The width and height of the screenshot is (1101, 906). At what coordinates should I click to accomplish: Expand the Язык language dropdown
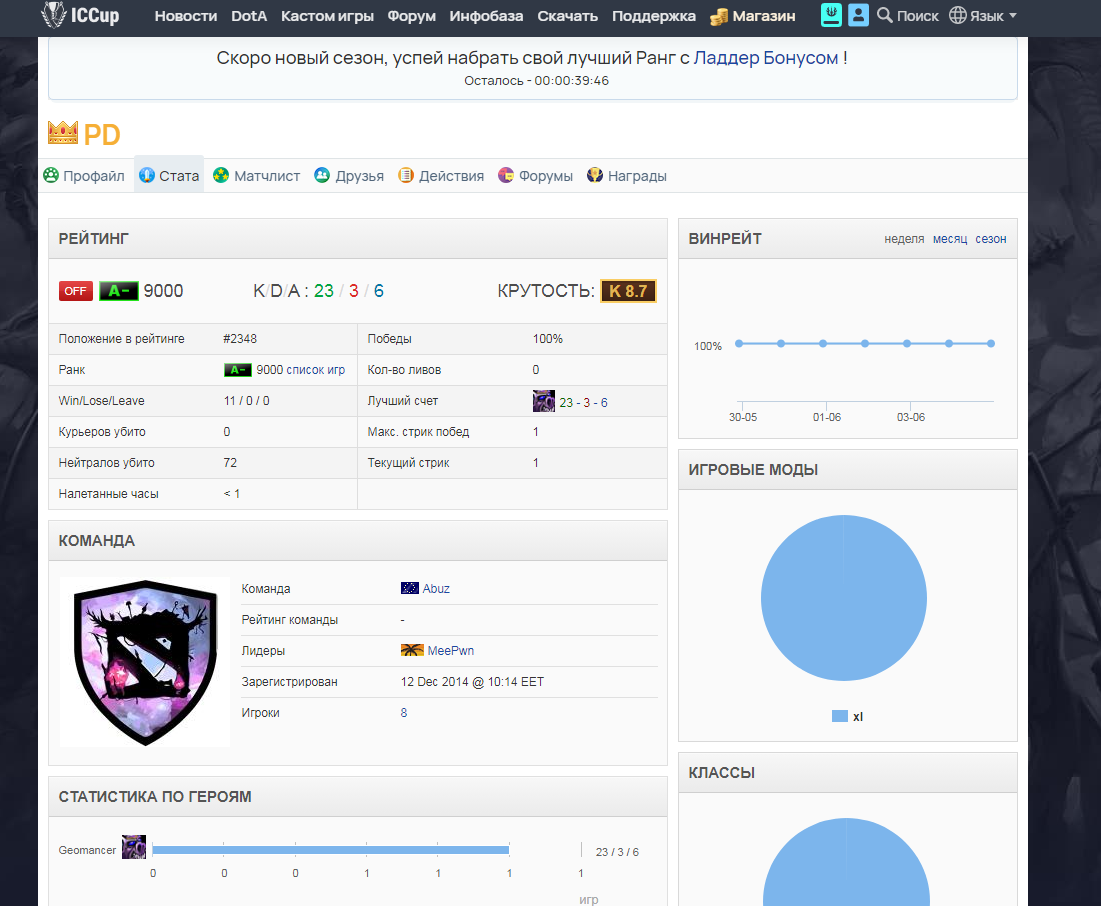pos(982,15)
